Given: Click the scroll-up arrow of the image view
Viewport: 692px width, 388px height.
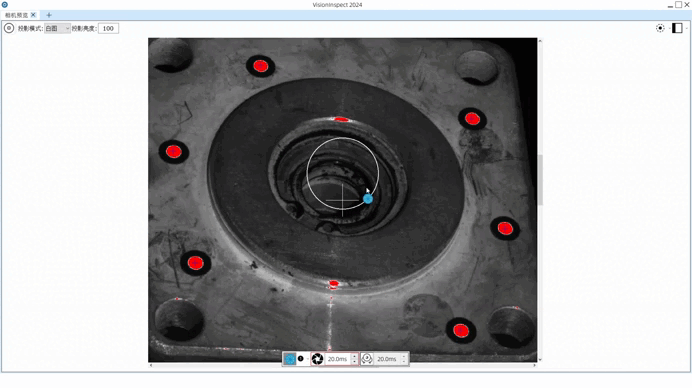Looking at the screenshot, I should coord(540,41).
